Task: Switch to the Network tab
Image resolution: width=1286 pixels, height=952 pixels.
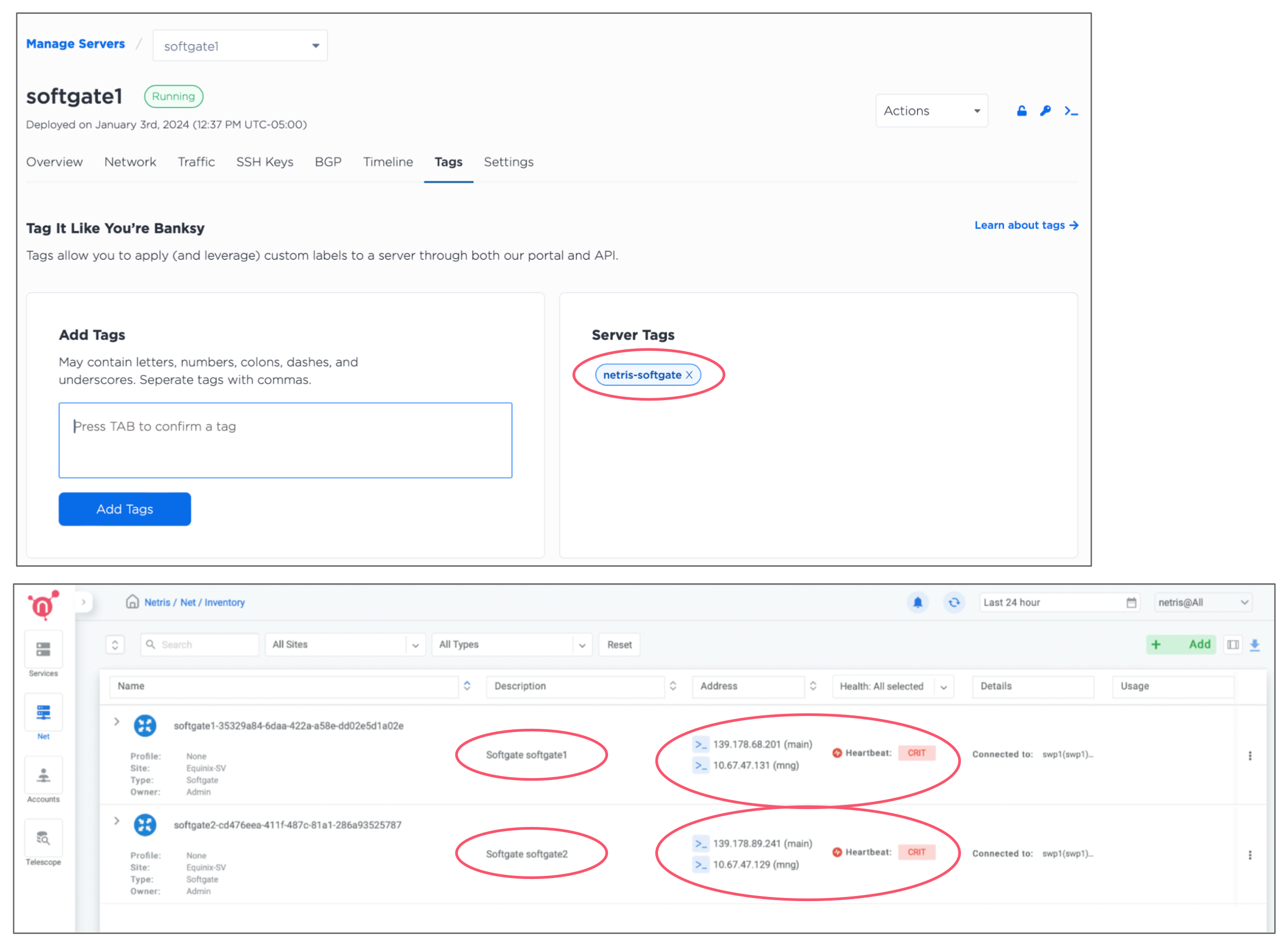Action: (130, 162)
